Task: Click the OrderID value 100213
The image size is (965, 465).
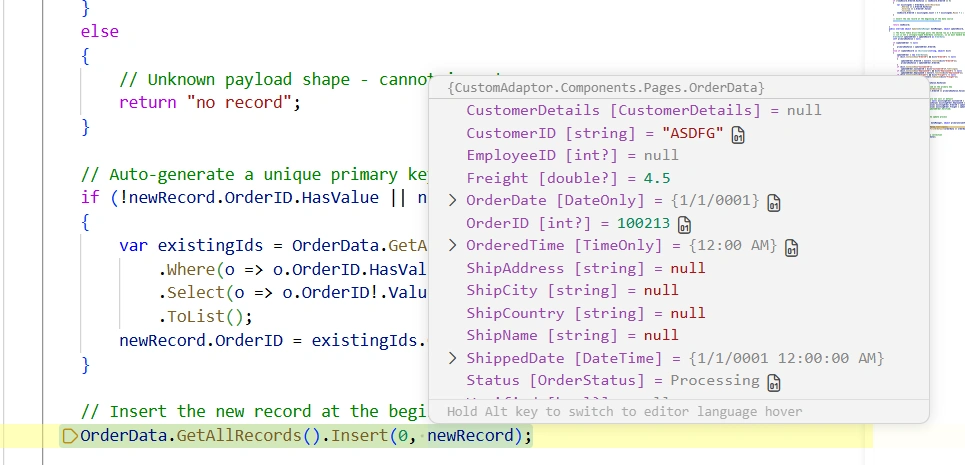Action: coord(643,223)
